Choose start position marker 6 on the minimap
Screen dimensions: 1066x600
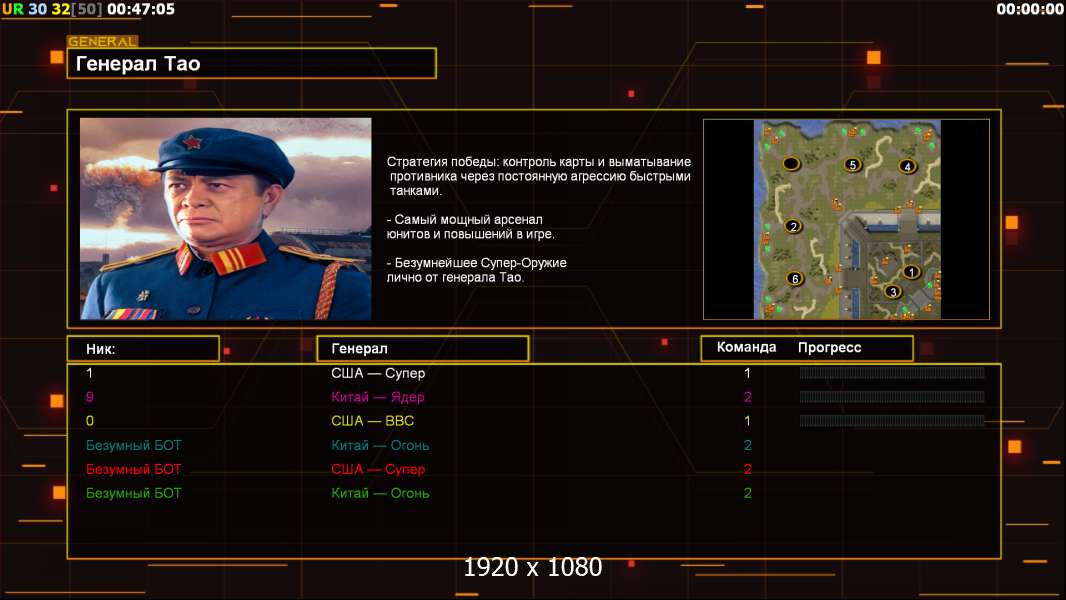point(794,279)
